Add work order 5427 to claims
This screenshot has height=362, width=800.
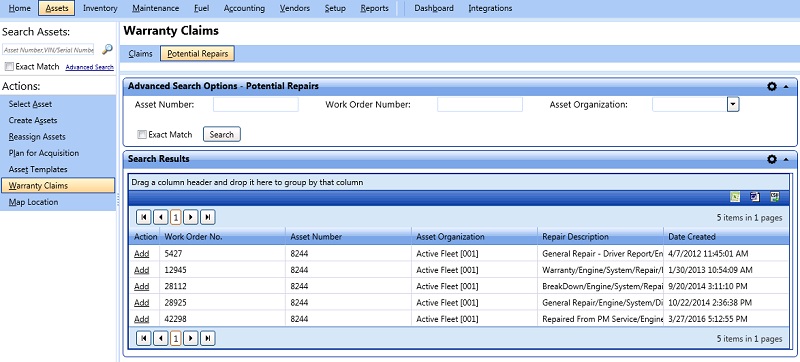click(x=141, y=253)
